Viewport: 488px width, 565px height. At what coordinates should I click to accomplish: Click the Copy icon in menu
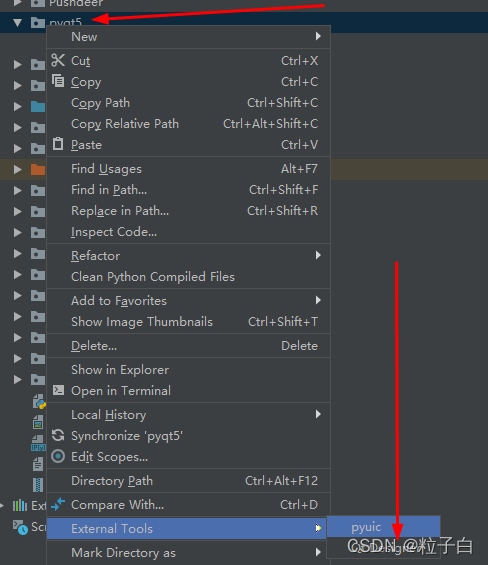58,81
